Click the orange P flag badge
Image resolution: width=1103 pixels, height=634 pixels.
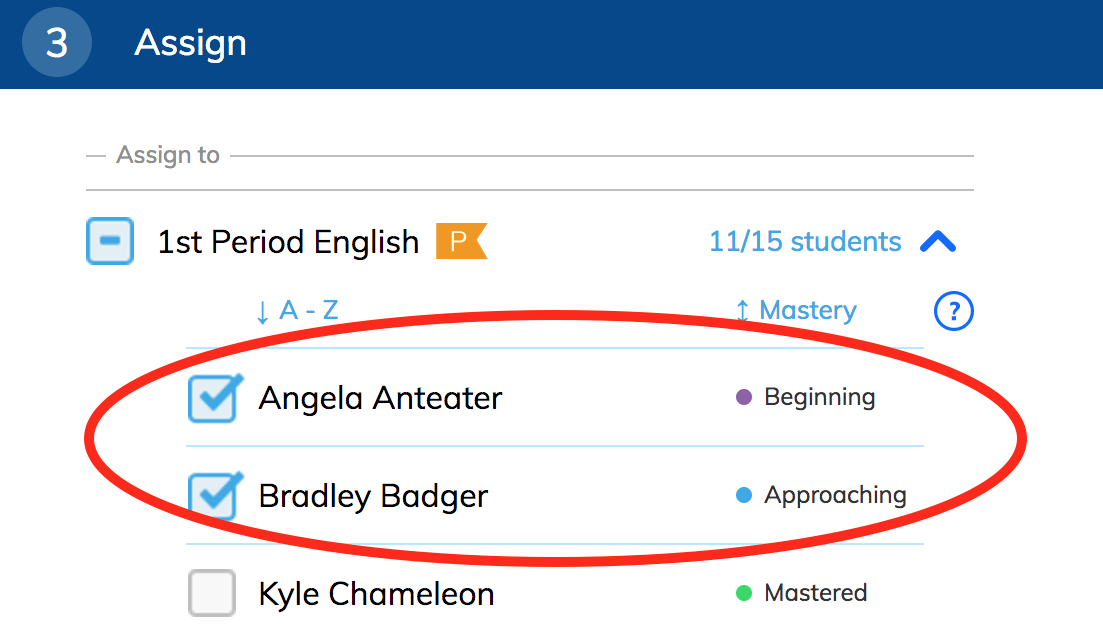point(461,241)
